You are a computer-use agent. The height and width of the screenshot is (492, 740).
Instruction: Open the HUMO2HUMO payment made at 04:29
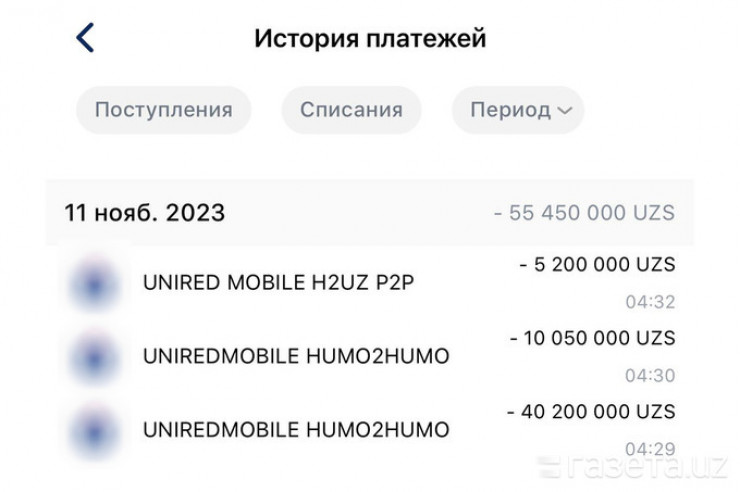coord(297,430)
